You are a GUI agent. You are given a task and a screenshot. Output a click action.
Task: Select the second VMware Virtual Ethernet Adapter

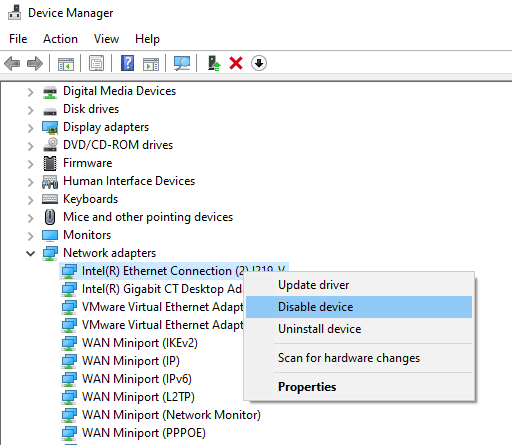pyautogui.click(x=163, y=325)
